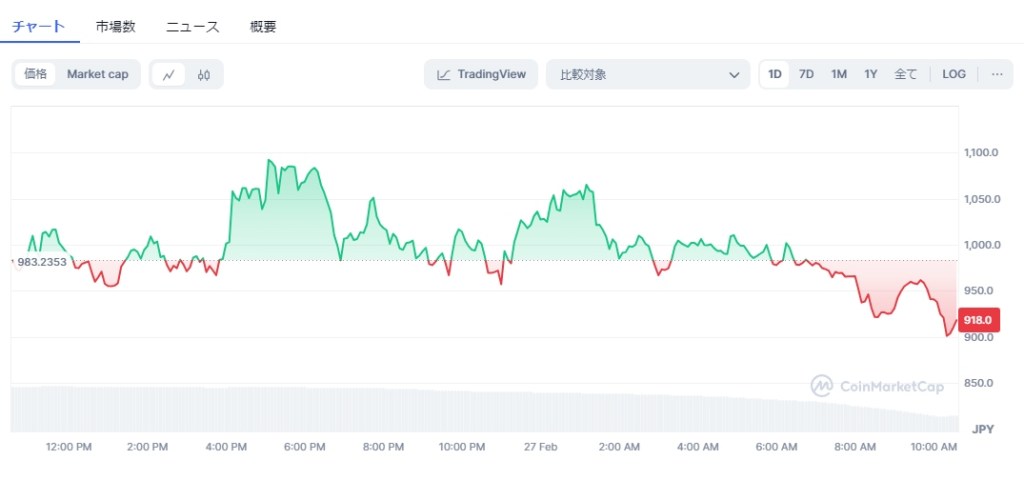Click the CoinMarketCap watermark logo

pyautogui.click(x=877, y=386)
